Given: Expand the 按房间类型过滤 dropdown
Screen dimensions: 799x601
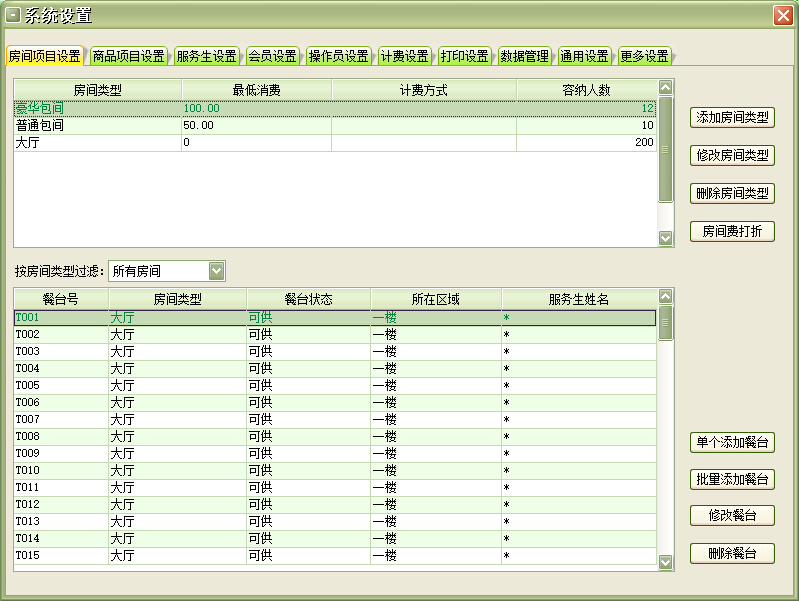Looking at the screenshot, I should pos(217,271).
